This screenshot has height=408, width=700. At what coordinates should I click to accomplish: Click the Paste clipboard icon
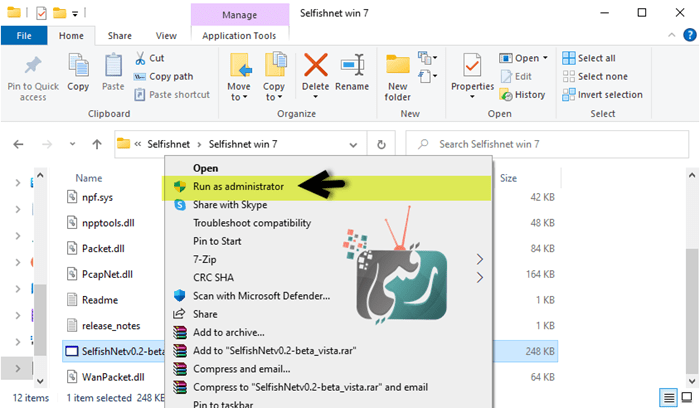pyautogui.click(x=113, y=65)
